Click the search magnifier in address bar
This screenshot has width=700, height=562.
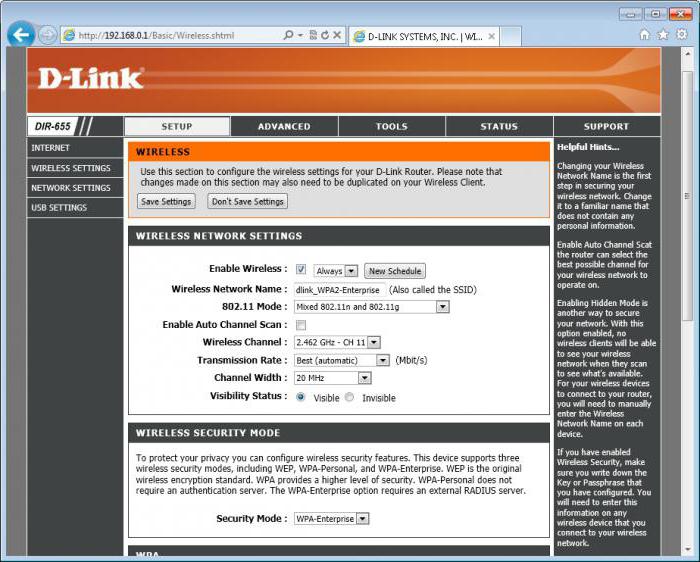(x=288, y=35)
